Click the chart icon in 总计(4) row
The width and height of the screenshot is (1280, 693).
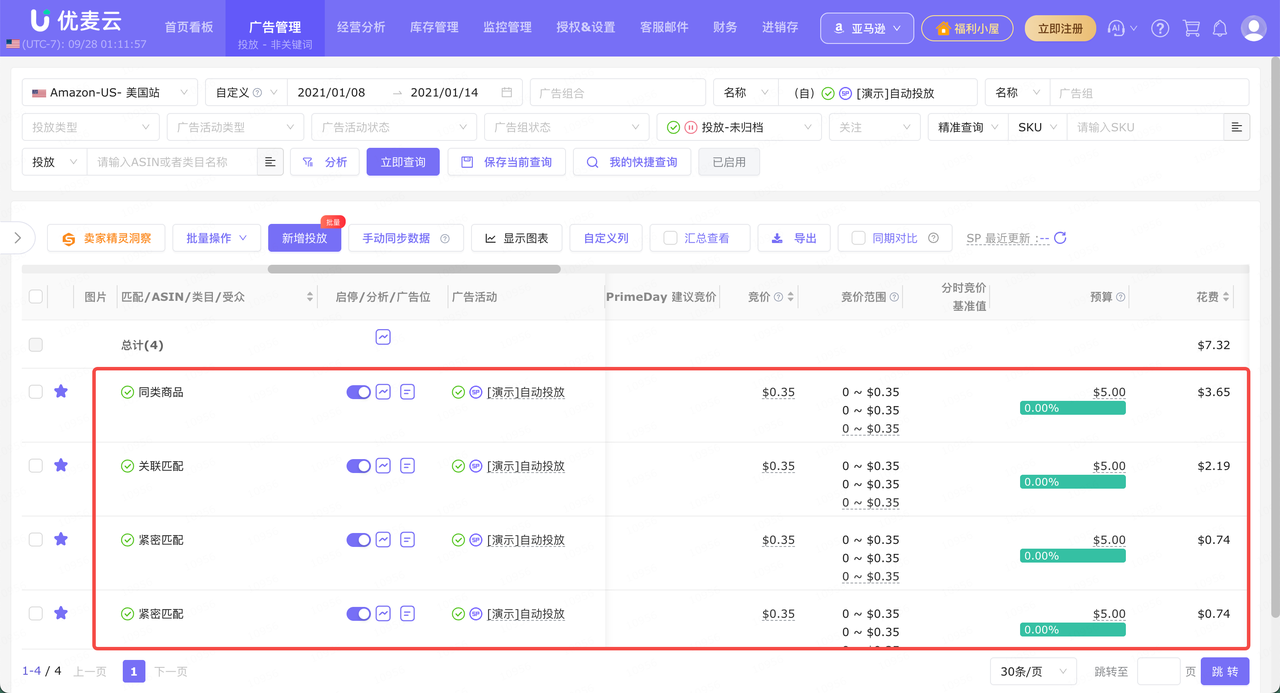pyautogui.click(x=383, y=337)
